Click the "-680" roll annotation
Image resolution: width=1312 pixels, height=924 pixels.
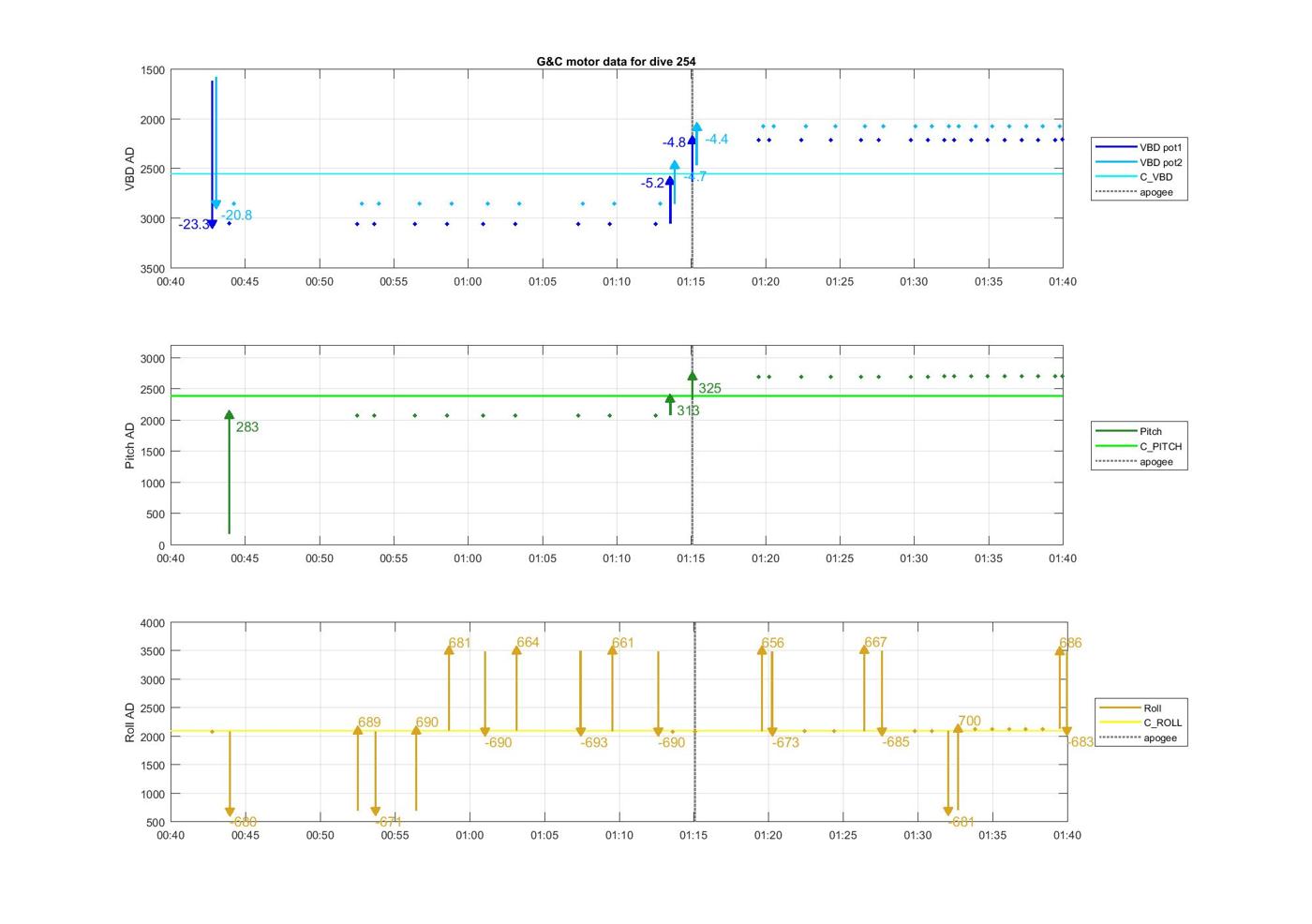244,823
